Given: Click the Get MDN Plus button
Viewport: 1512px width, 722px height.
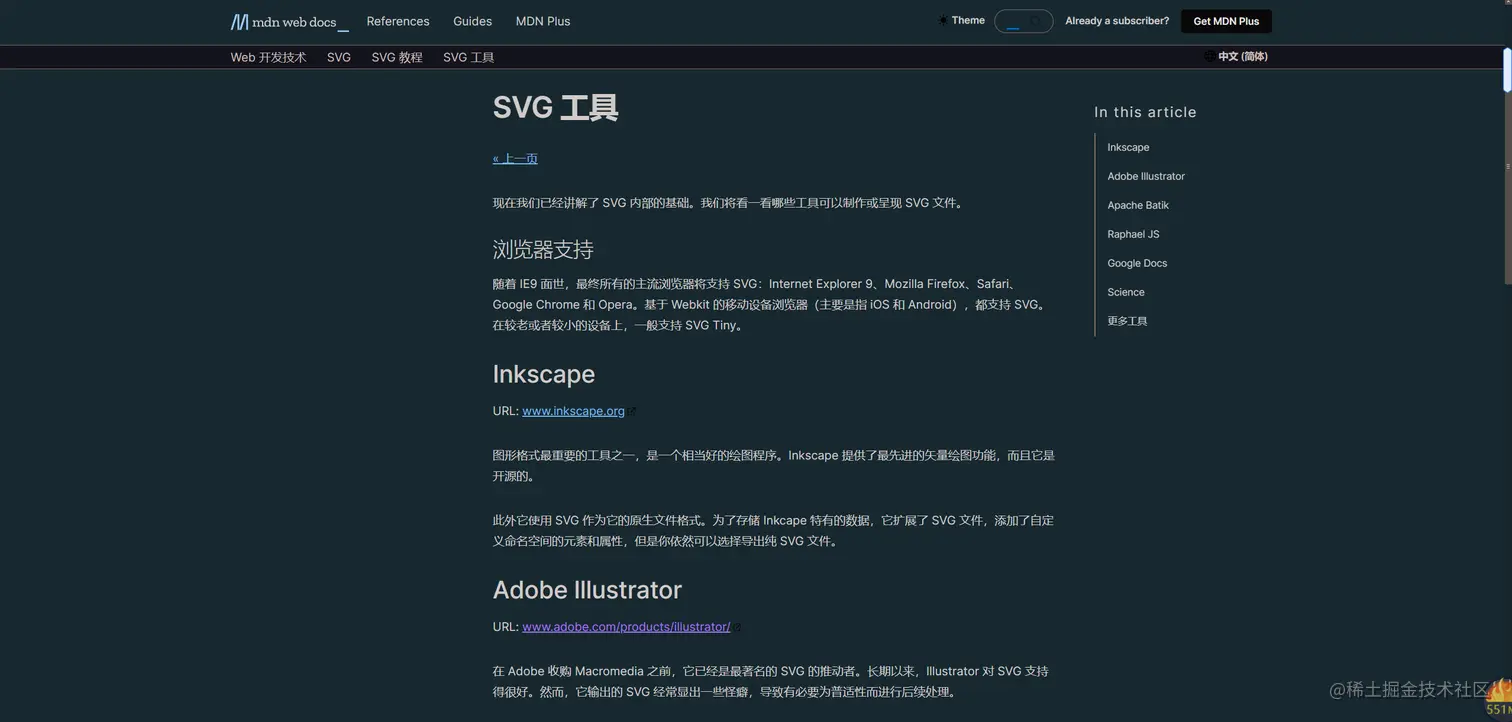Looking at the screenshot, I should (1226, 21).
